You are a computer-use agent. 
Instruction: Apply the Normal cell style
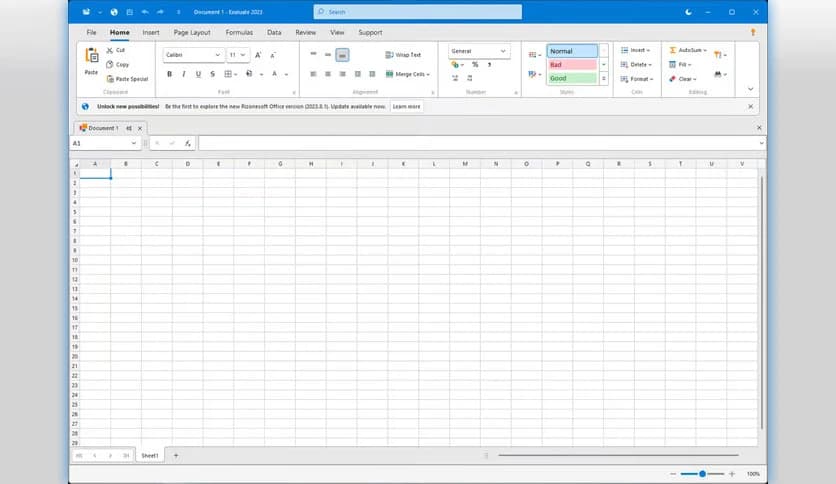[x=572, y=51]
